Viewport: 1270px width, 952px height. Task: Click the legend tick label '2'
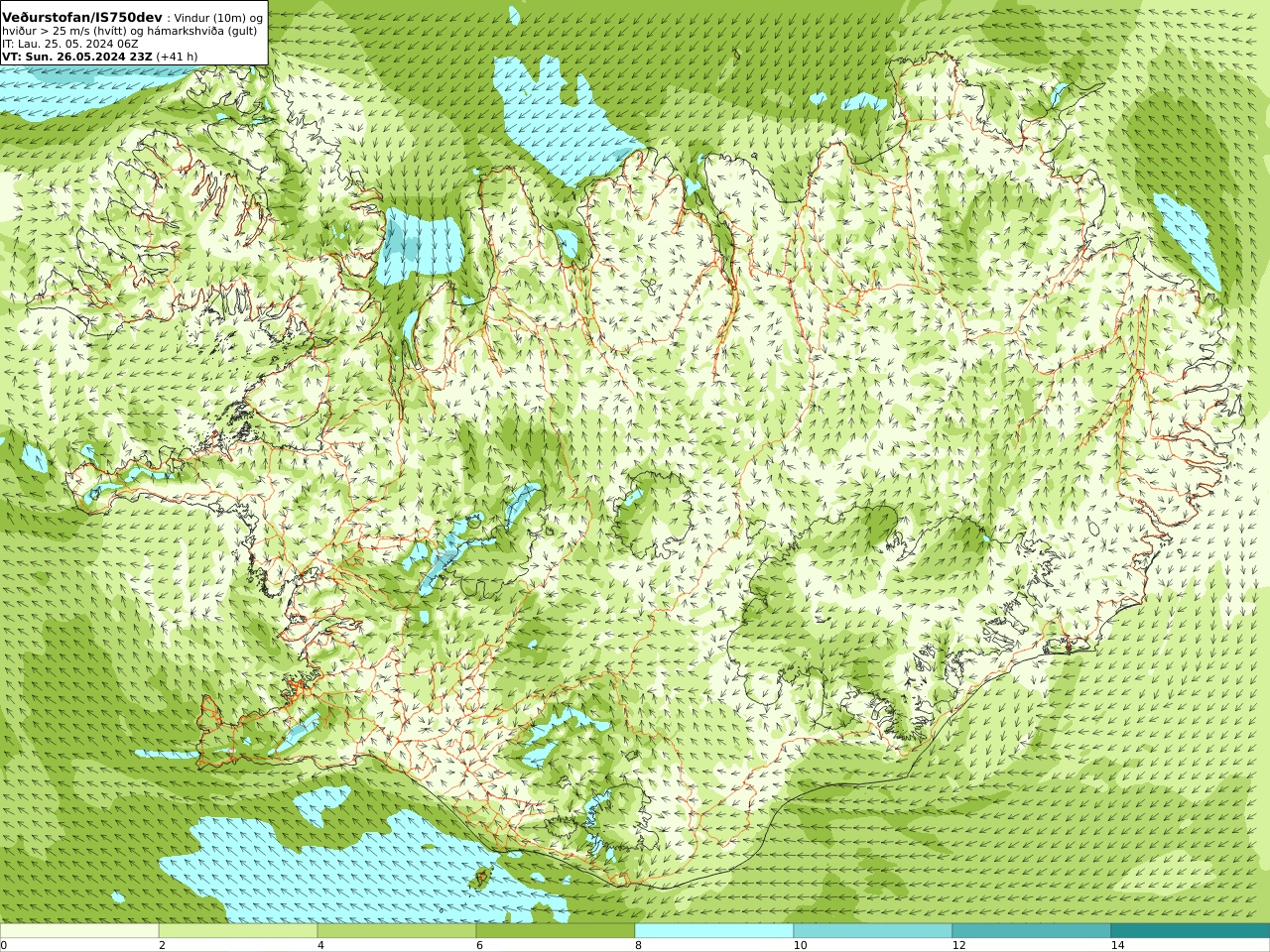[162, 945]
